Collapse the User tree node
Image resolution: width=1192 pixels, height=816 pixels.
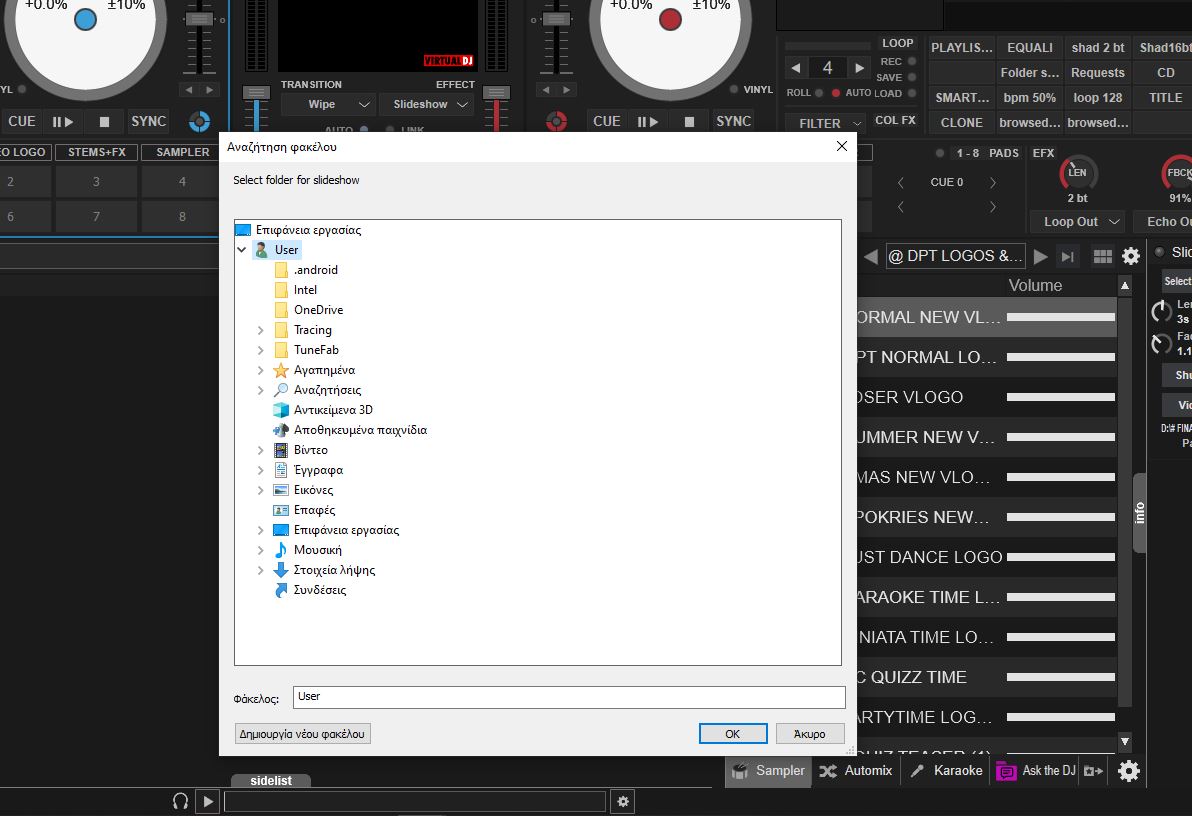click(241, 249)
